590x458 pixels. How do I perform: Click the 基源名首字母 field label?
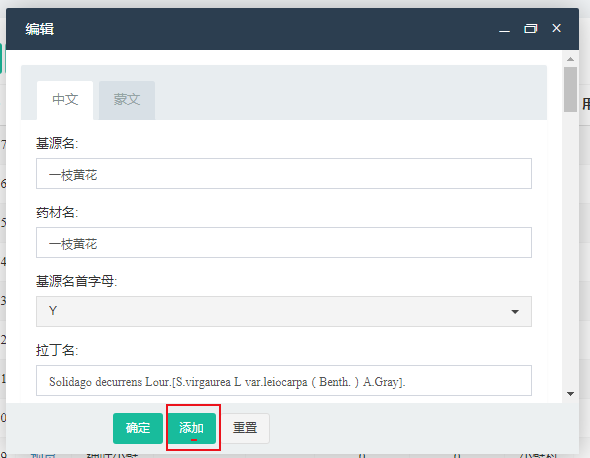(76, 281)
